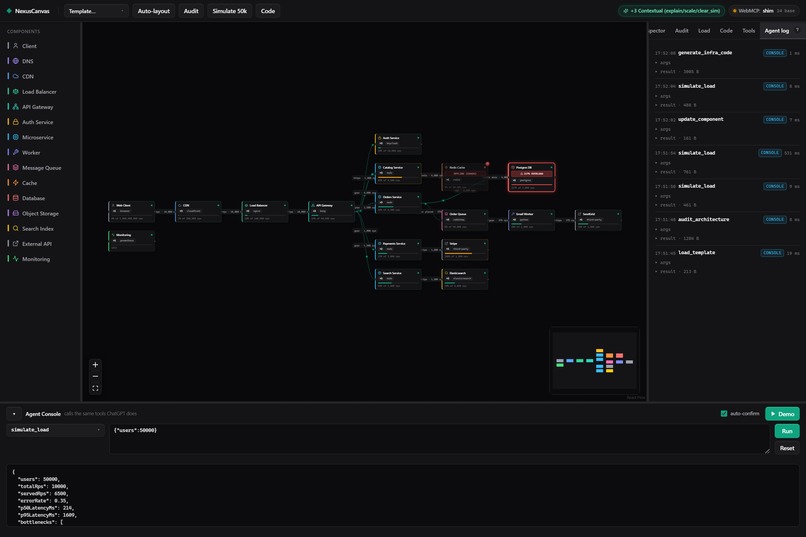Select the Search Index magnifier icon
Viewport: 806px width, 537px height.
click(15, 228)
